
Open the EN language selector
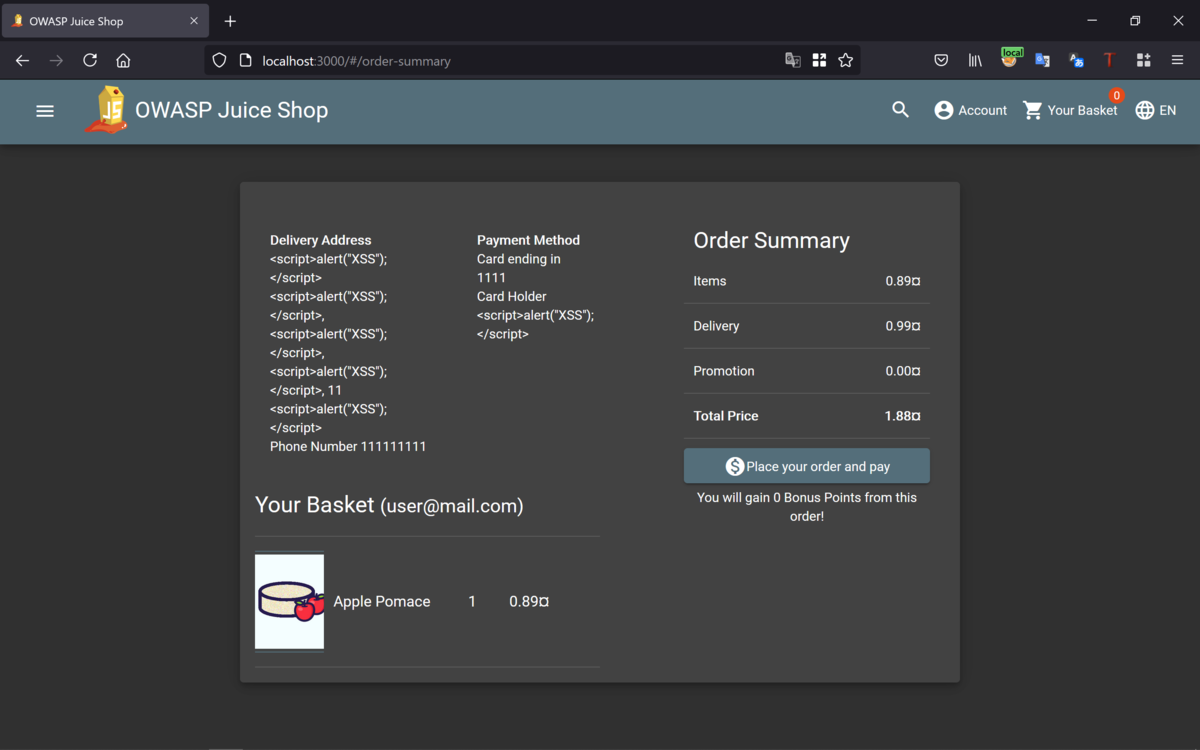(1156, 110)
